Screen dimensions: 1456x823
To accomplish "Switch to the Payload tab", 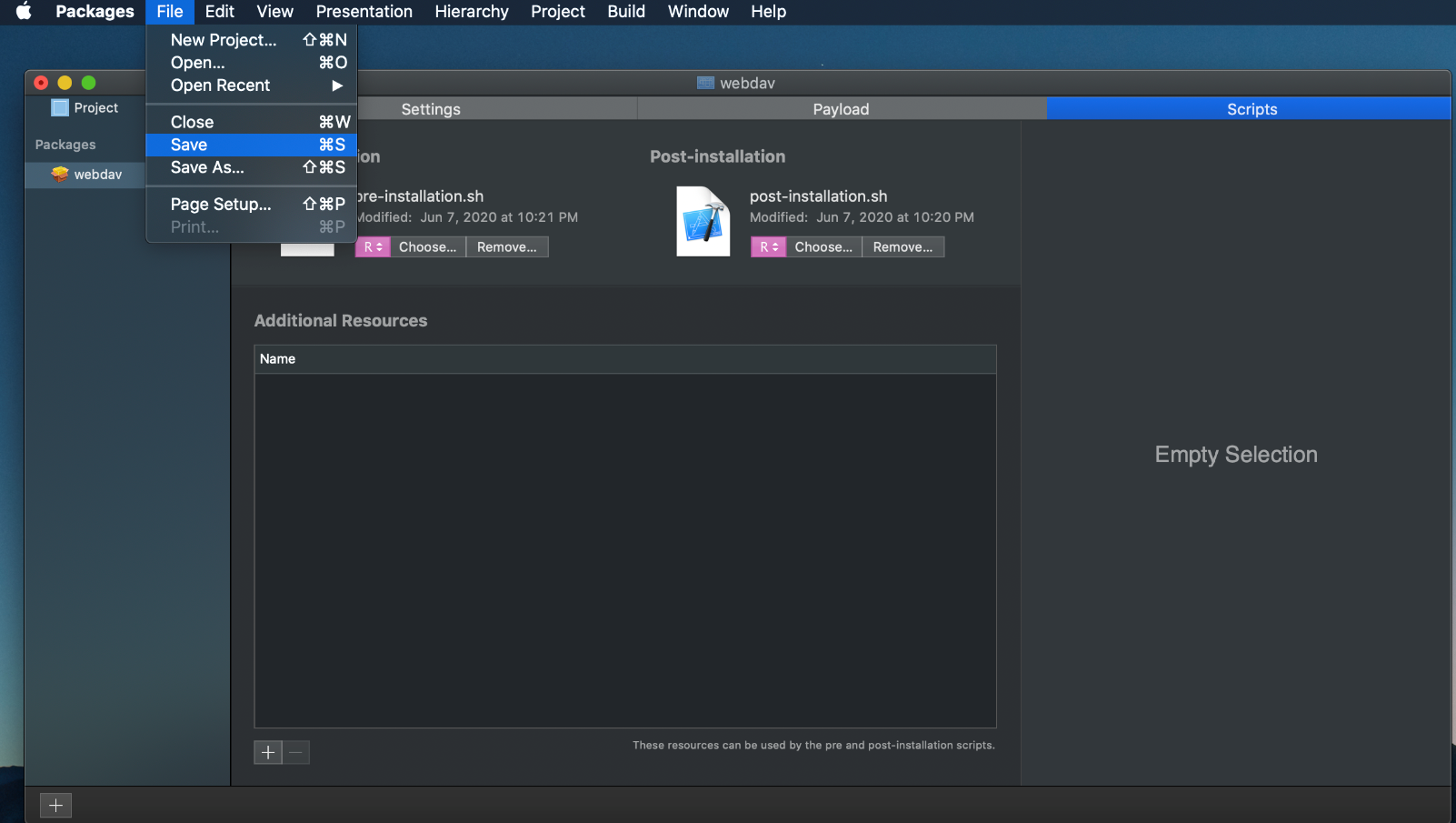I will tap(841, 109).
